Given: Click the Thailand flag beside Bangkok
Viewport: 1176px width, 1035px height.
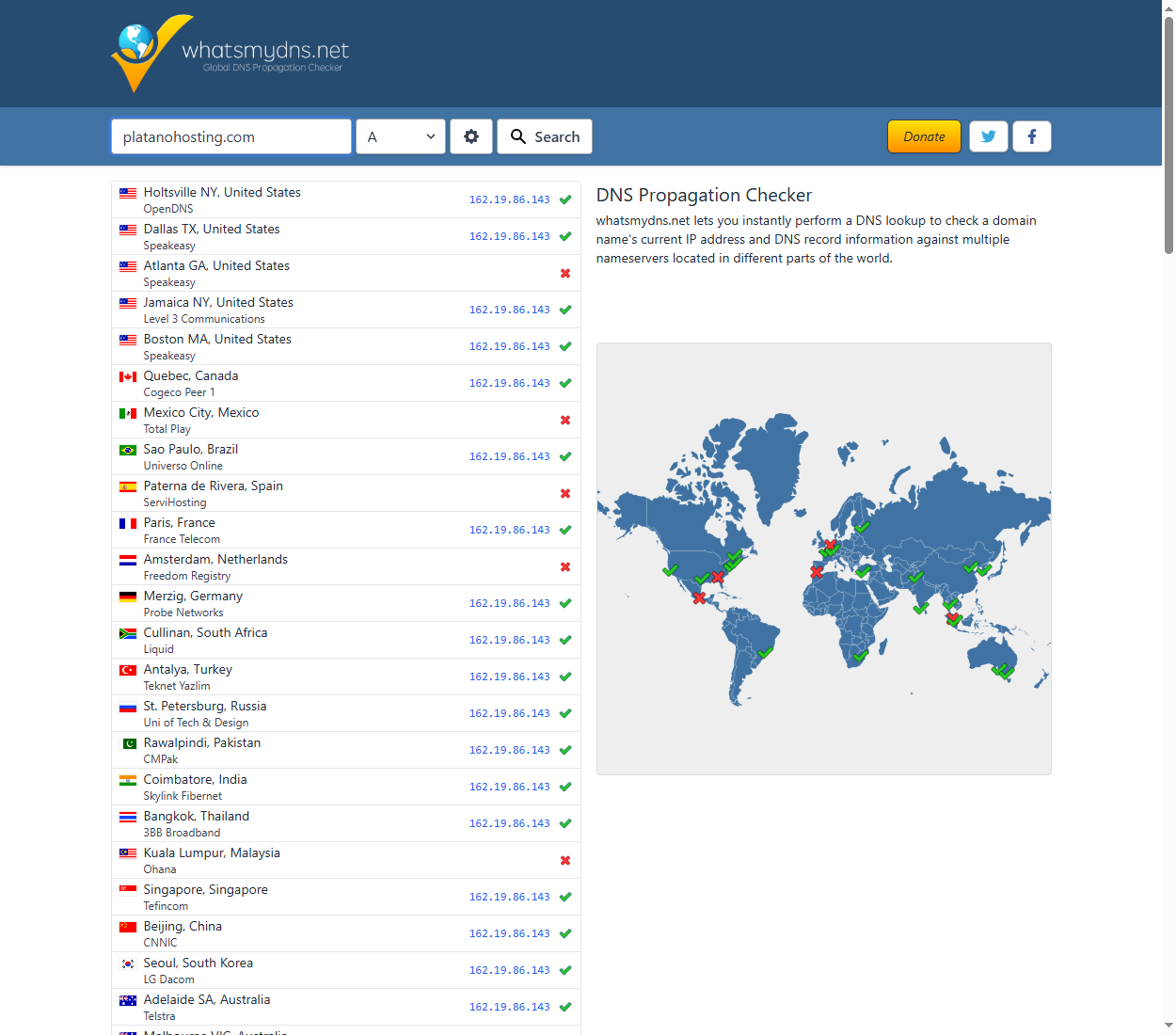Looking at the screenshot, I should [x=128, y=817].
